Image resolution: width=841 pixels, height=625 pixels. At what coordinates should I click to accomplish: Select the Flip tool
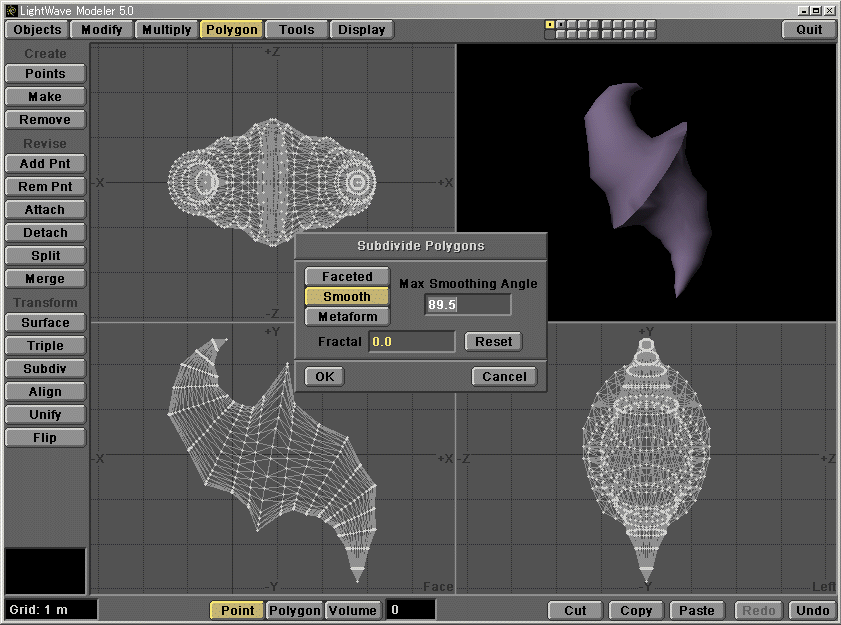coord(44,437)
